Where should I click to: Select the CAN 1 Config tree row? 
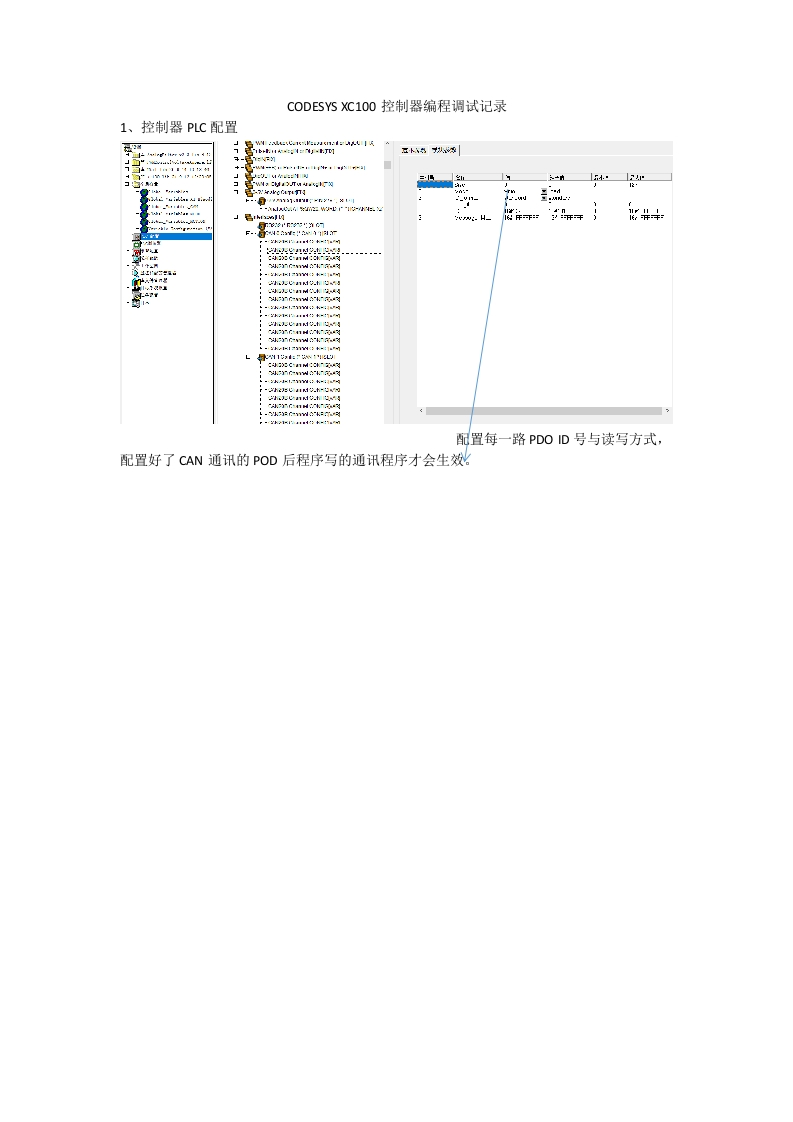[296, 357]
